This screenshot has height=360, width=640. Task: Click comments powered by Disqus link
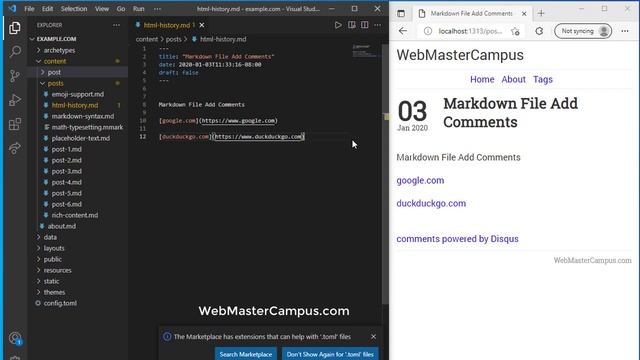coord(457,239)
